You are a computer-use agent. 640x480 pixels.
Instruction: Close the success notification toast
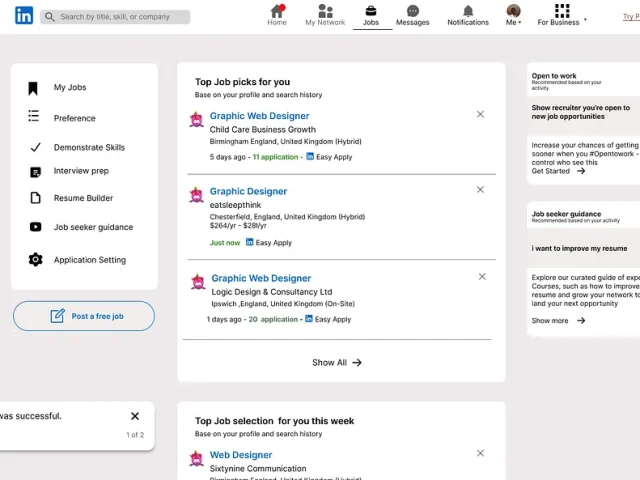point(135,416)
